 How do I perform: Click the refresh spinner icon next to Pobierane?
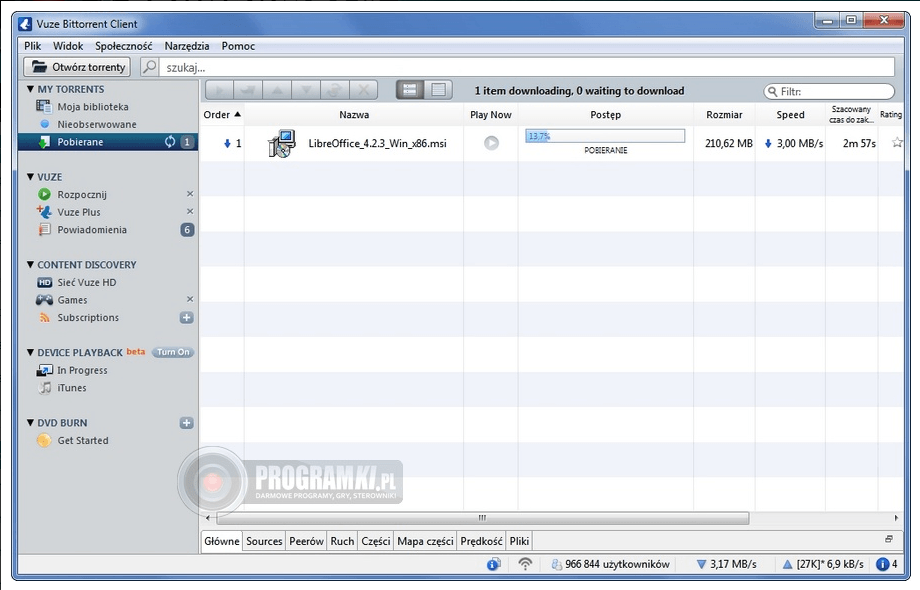tap(170, 141)
